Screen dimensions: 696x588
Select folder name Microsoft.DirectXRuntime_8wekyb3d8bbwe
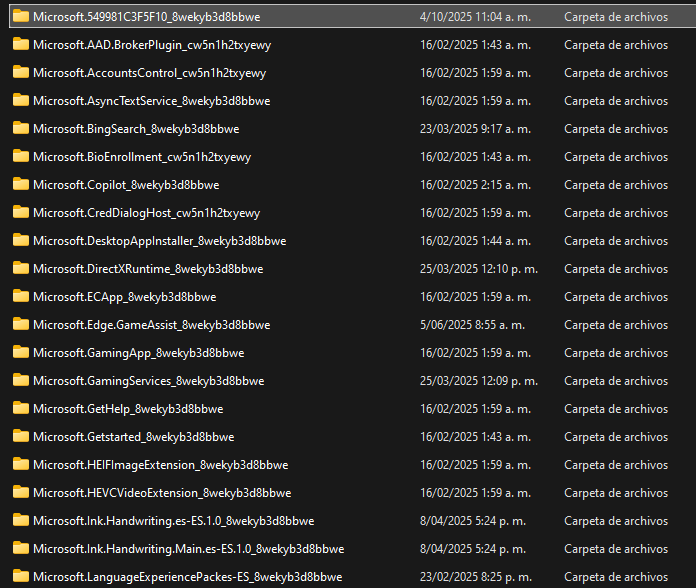tap(148, 268)
